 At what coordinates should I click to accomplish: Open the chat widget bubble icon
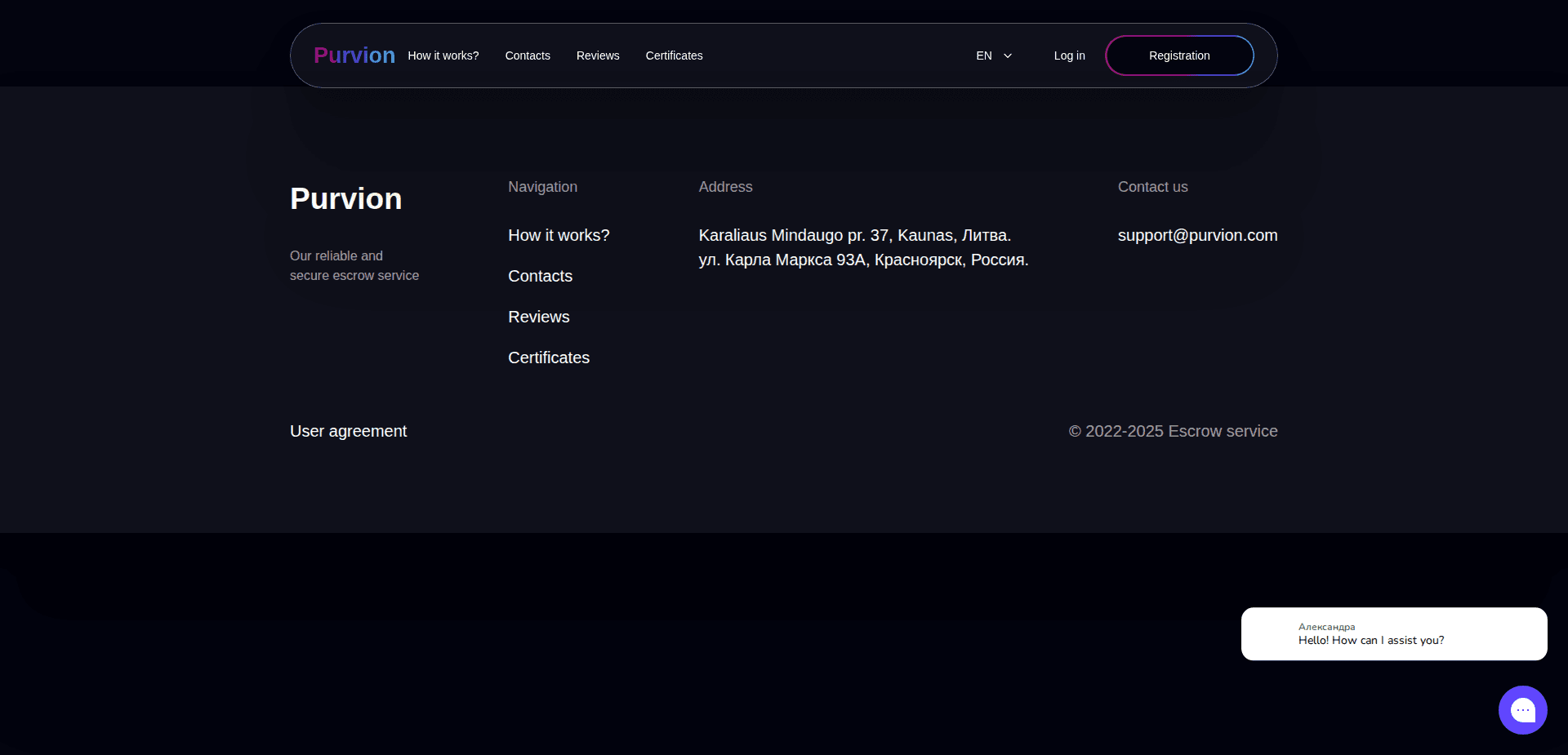(1522, 709)
